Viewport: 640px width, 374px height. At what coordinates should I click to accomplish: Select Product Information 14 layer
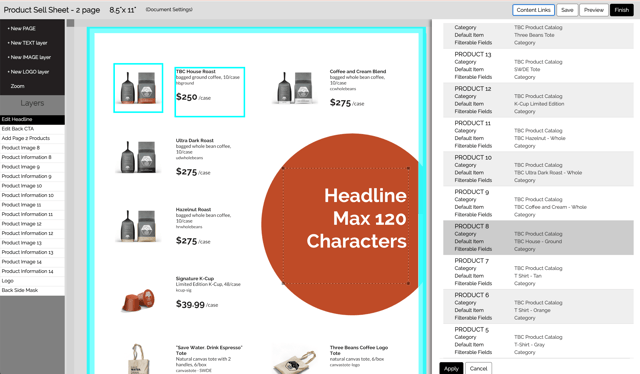point(32,271)
